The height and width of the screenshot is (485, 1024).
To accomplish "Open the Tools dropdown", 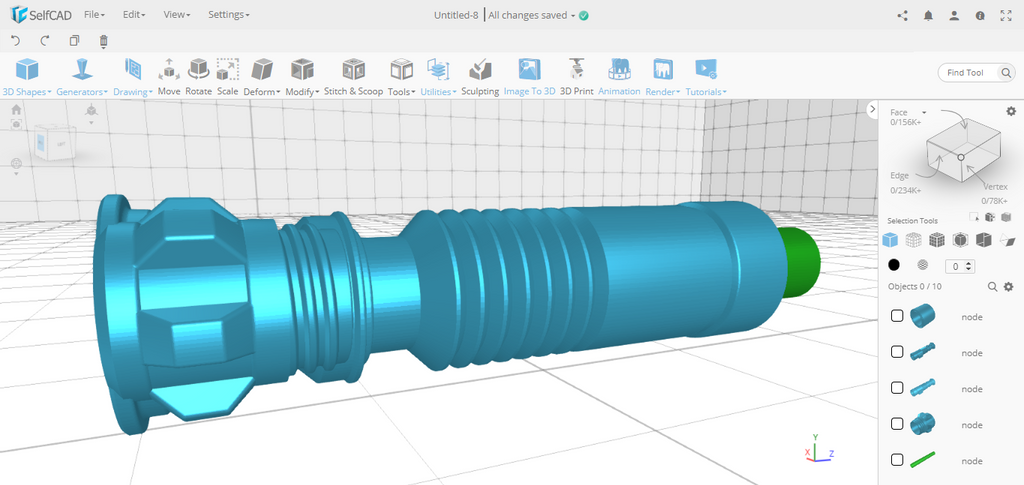I will [x=402, y=78].
